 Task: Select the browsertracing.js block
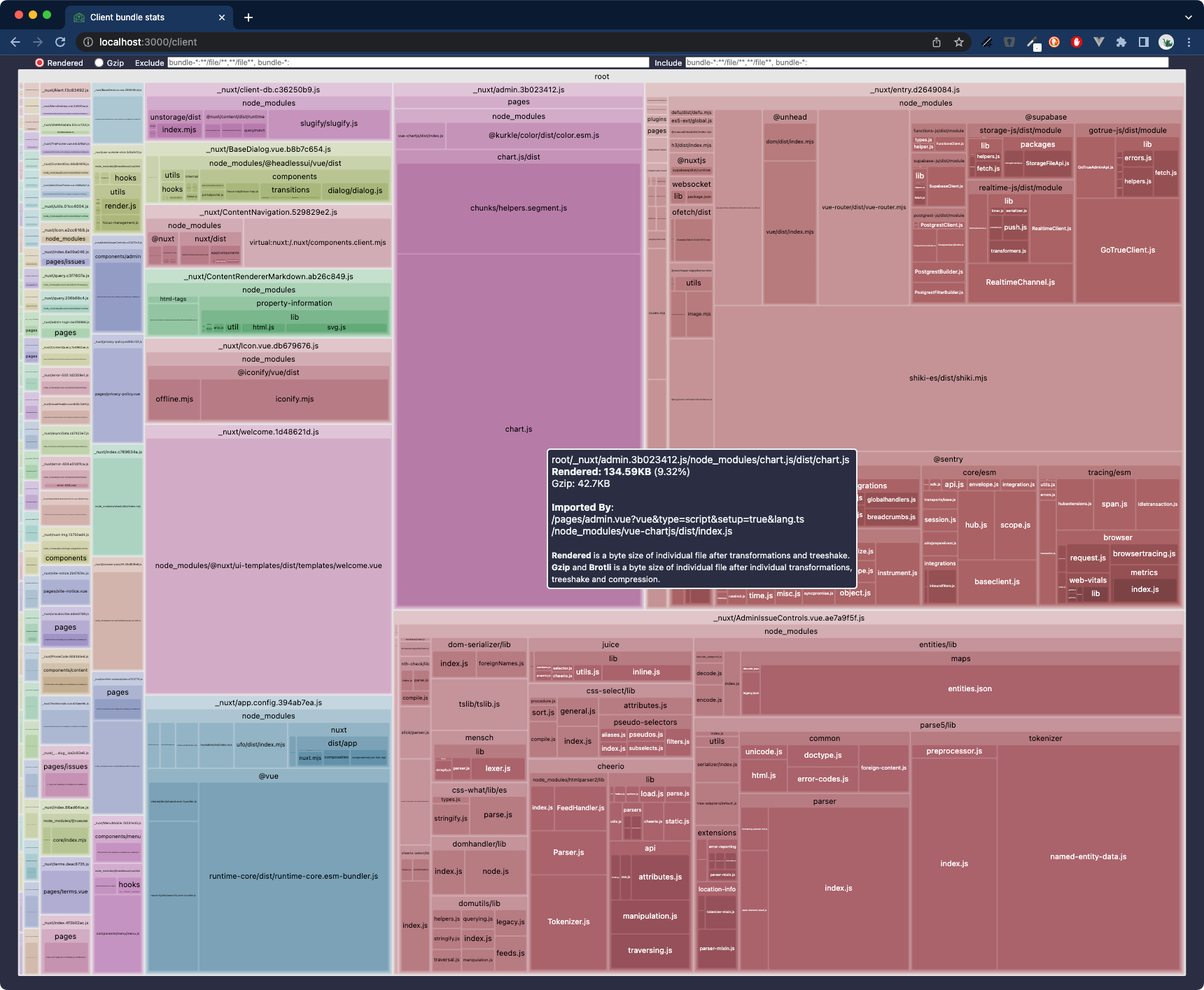click(1144, 554)
